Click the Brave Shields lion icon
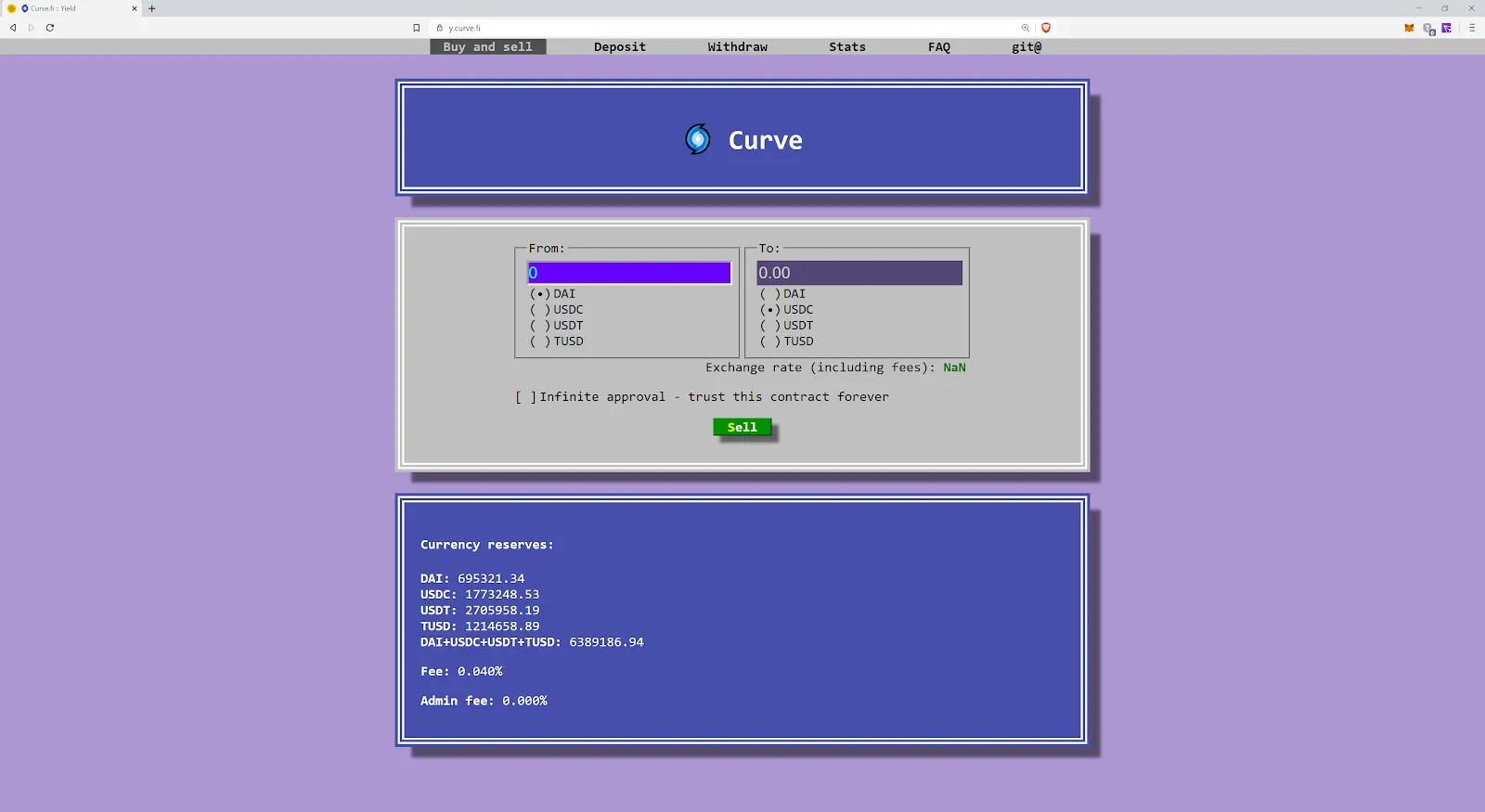The height and width of the screenshot is (812, 1485). tap(1046, 28)
